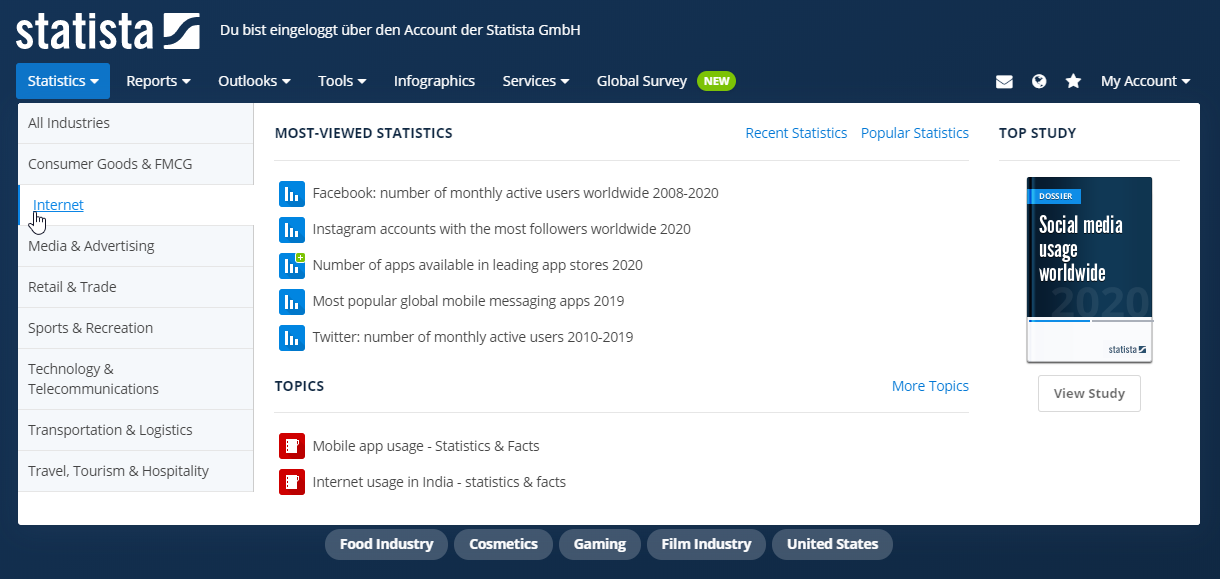Go to Infographics
Viewport: 1220px width, 579px height.
434,81
